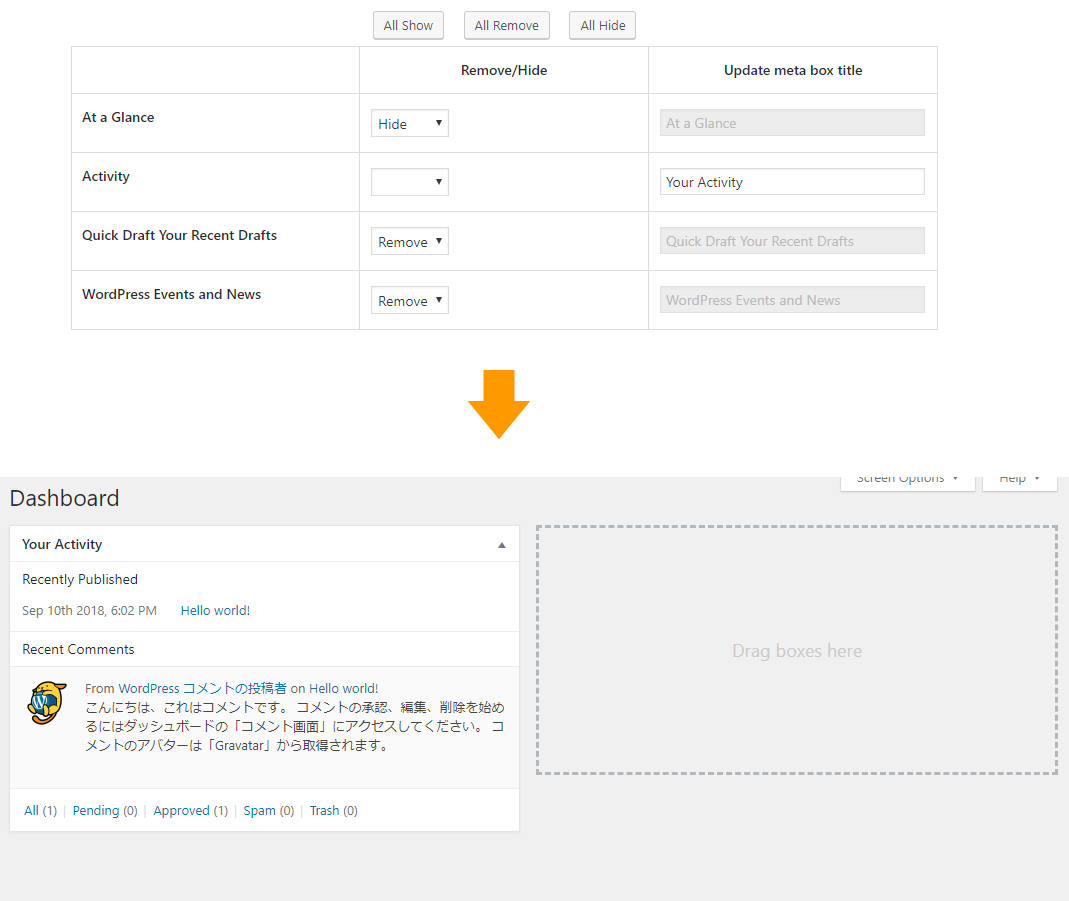Click the At a Glance row label

pyautogui.click(x=118, y=117)
